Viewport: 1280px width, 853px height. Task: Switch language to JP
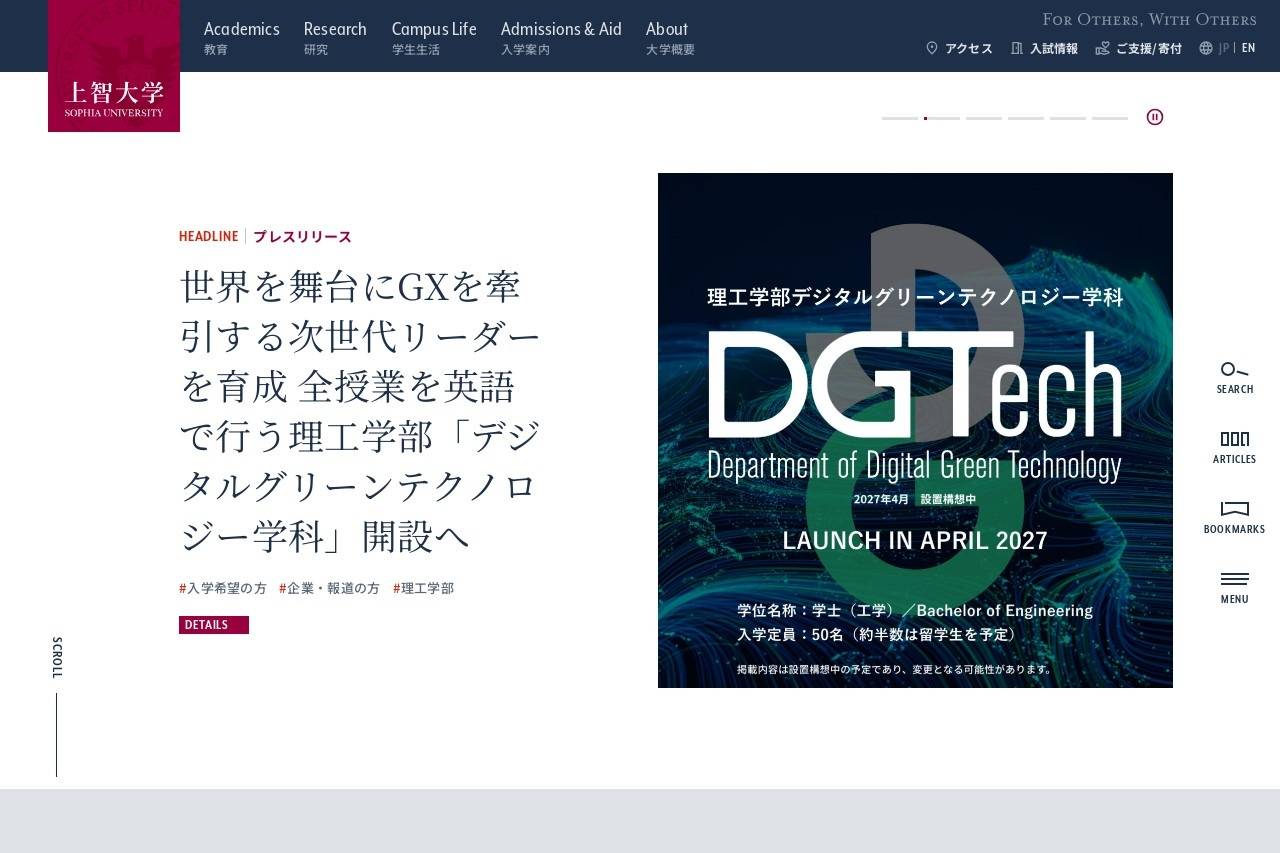(1224, 48)
